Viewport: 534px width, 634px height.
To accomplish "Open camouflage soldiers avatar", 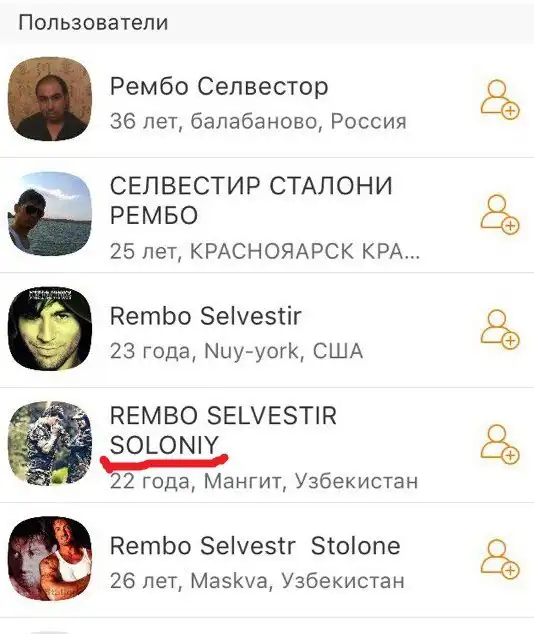I will 50,443.
